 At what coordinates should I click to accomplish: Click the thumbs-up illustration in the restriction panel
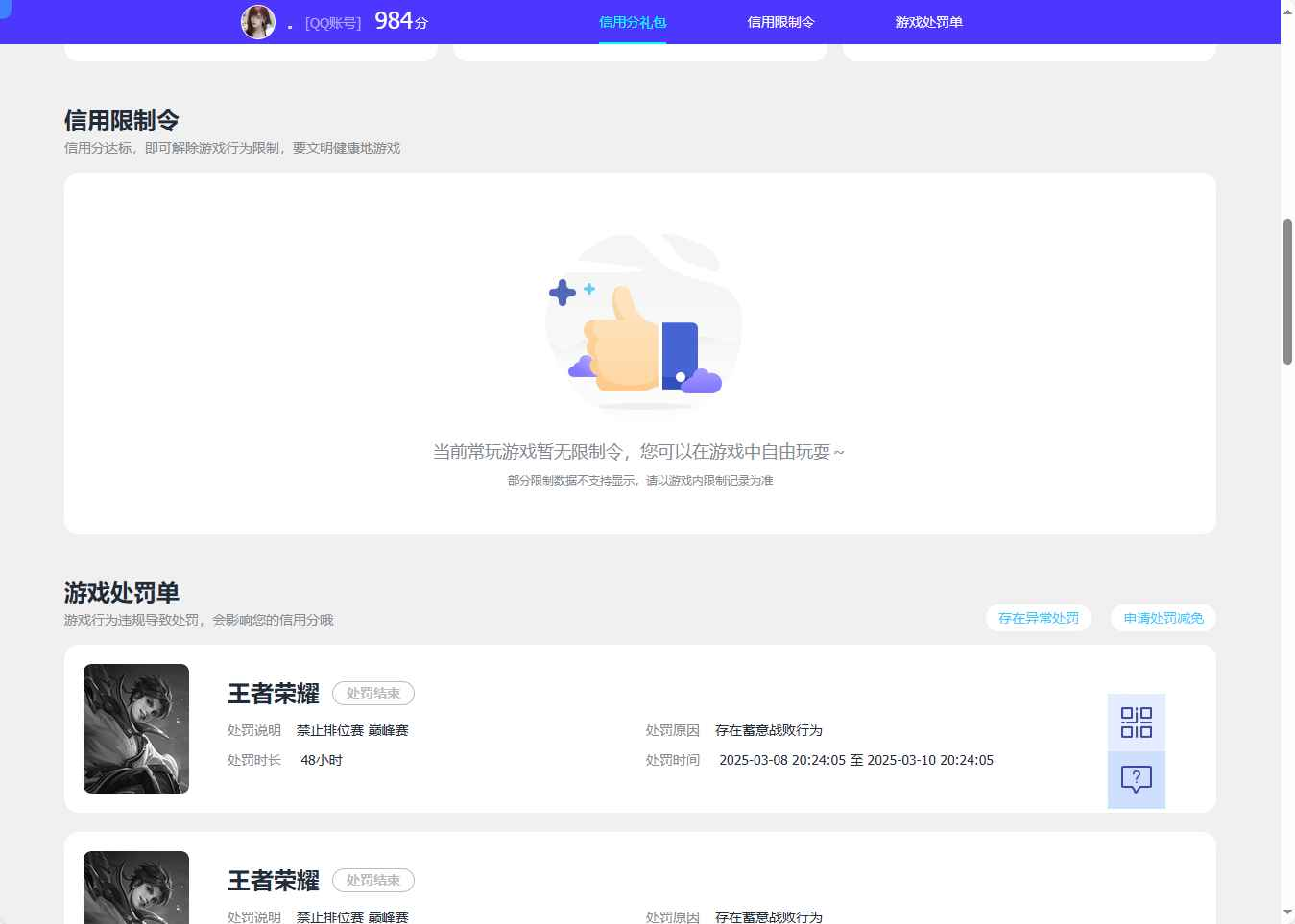[643, 322]
